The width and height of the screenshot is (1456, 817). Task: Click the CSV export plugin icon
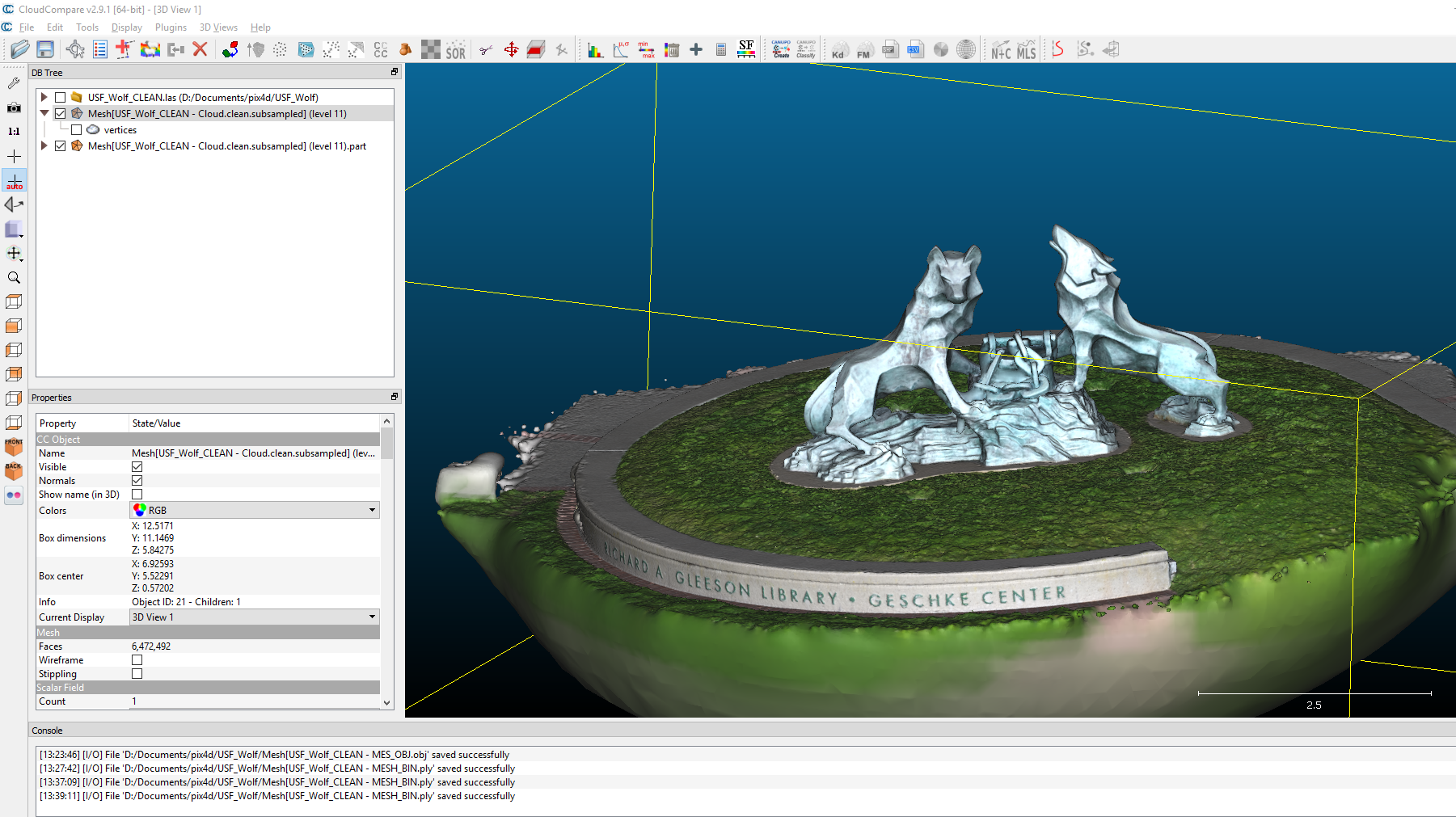pos(915,49)
